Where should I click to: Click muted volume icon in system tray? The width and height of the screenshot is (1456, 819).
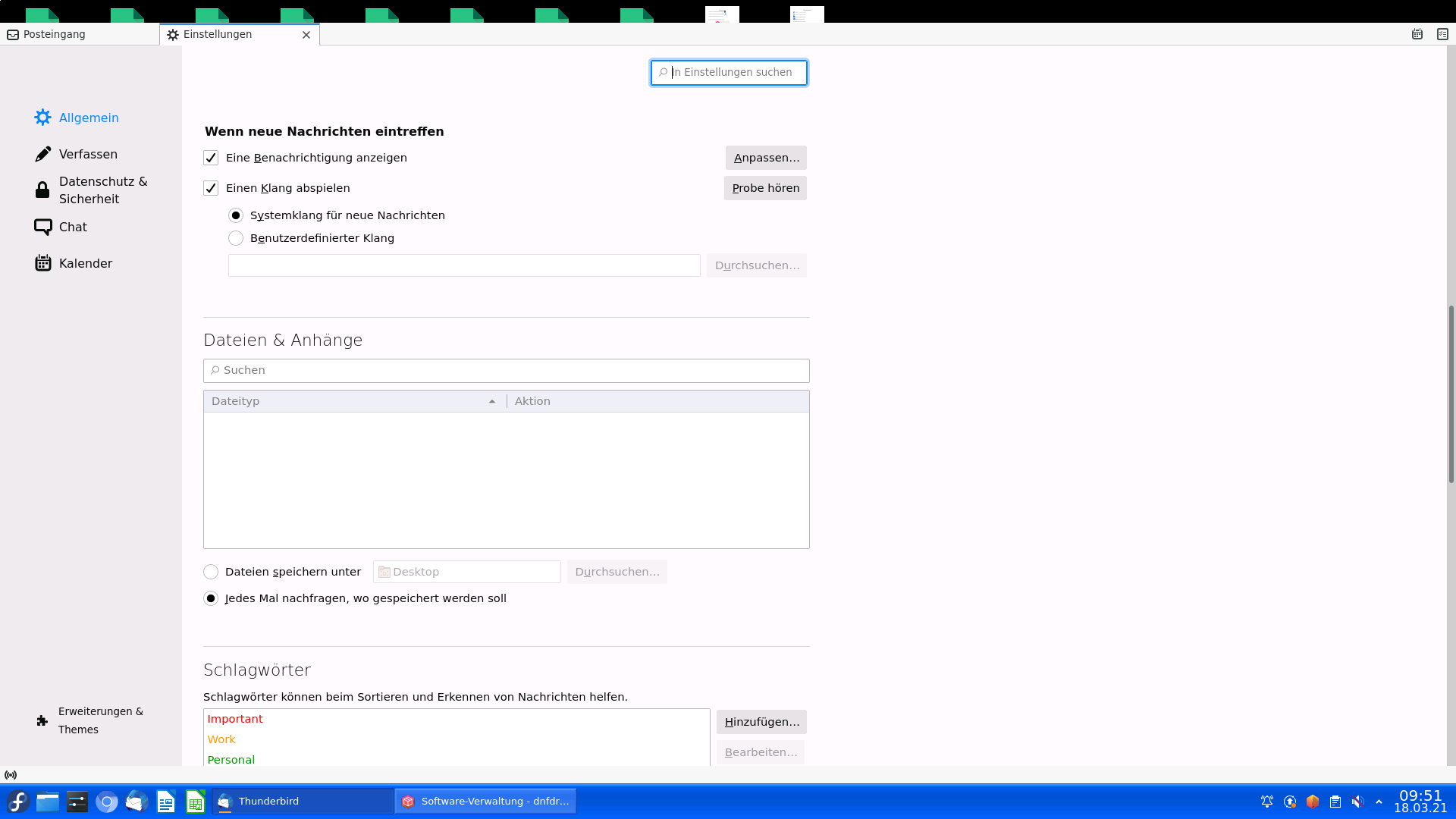[x=1357, y=802]
